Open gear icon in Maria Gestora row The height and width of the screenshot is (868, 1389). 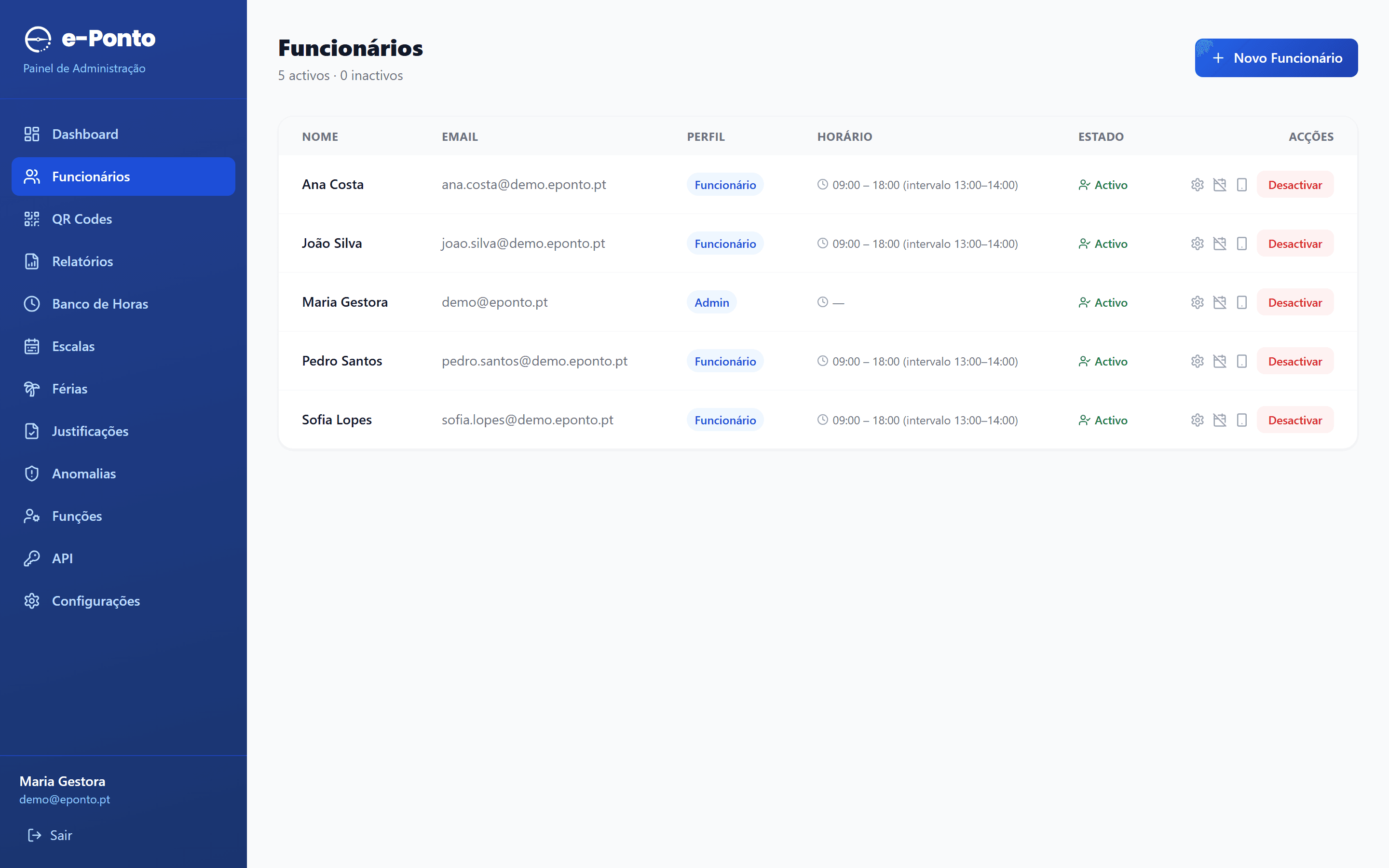coord(1197,302)
